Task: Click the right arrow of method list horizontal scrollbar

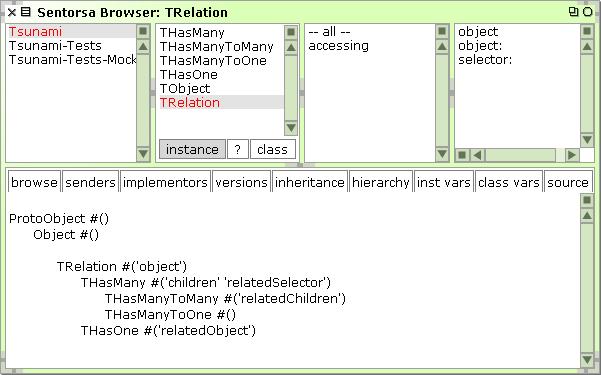Action: pyautogui.click(x=572, y=155)
